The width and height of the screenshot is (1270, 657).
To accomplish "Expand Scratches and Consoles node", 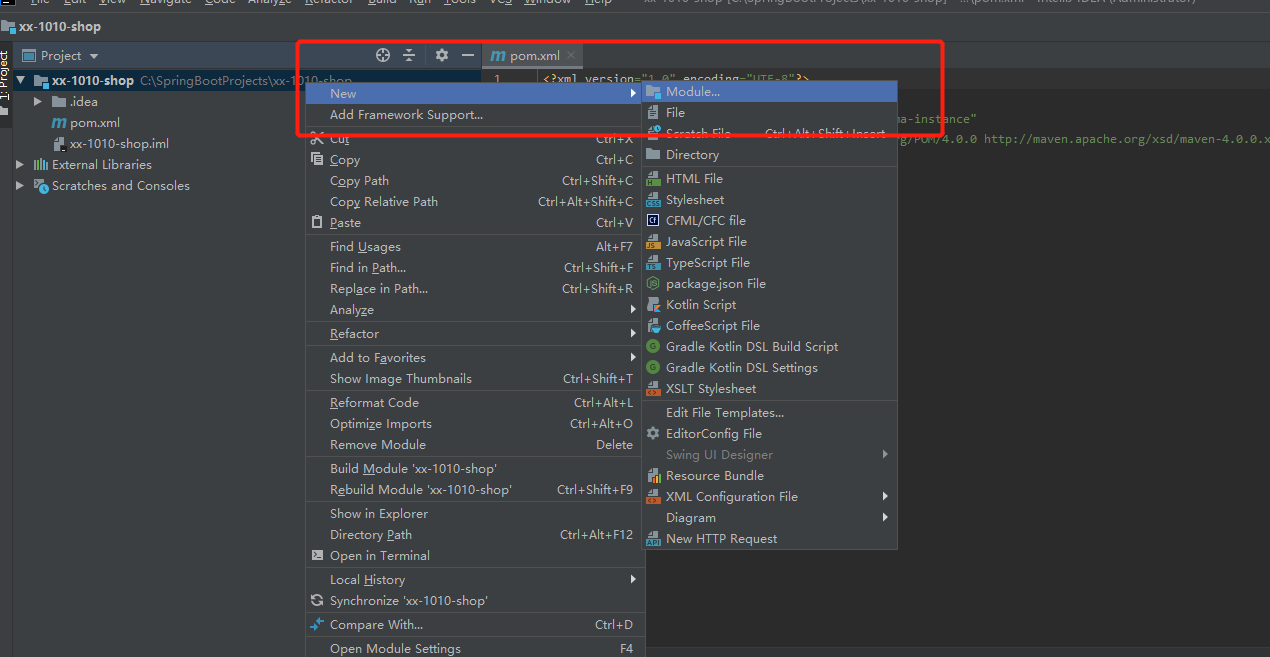I will coord(20,185).
